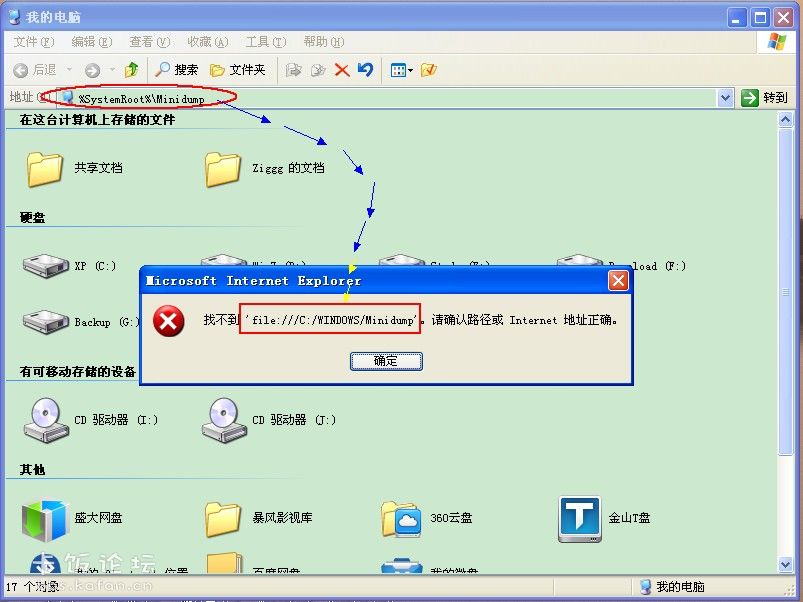Click 确定 in the error dialog
The width and height of the screenshot is (803, 602).
tap(386, 361)
